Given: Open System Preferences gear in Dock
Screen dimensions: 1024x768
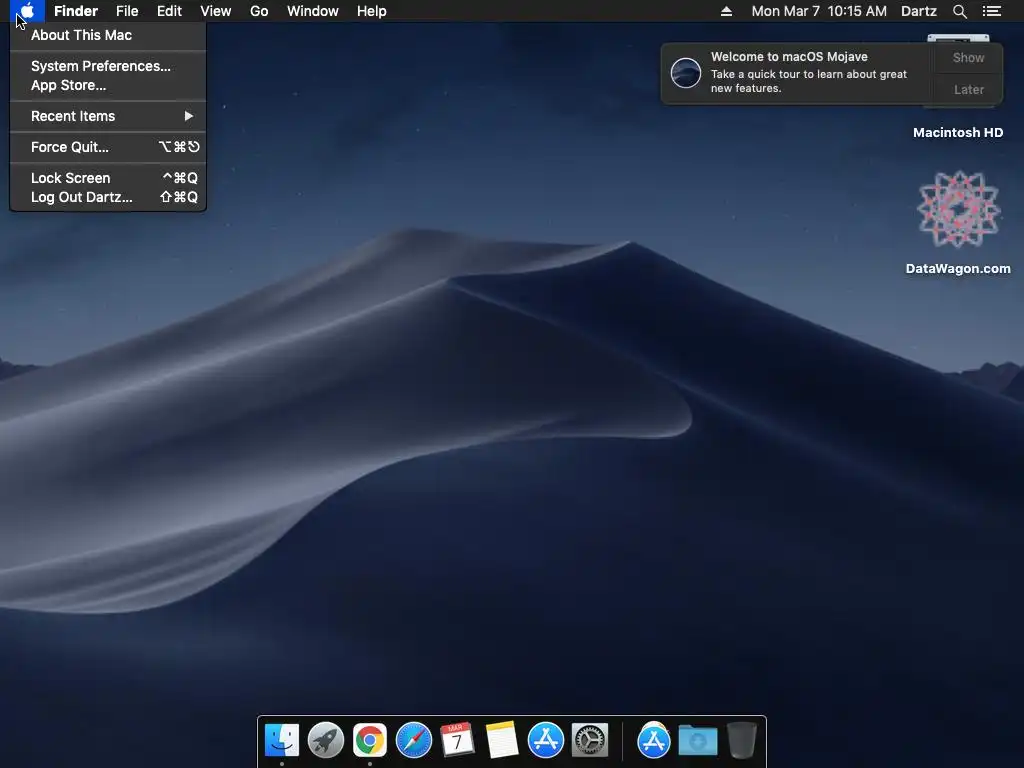Looking at the screenshot, I should tap(590, 740).
